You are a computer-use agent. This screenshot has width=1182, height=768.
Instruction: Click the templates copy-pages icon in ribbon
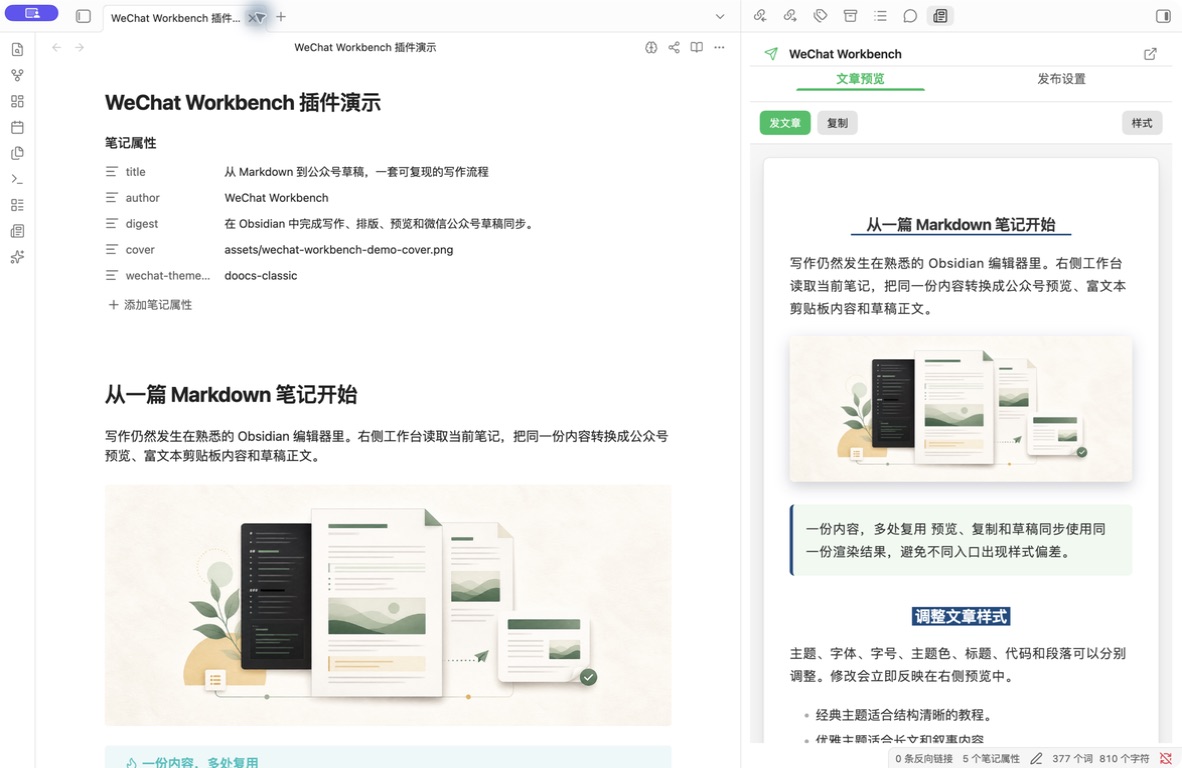point(17,153)
